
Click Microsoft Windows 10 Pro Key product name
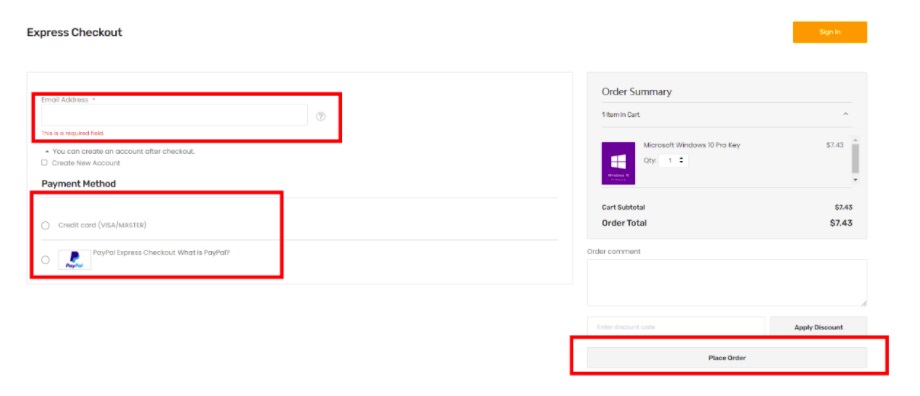click(692, 145)
